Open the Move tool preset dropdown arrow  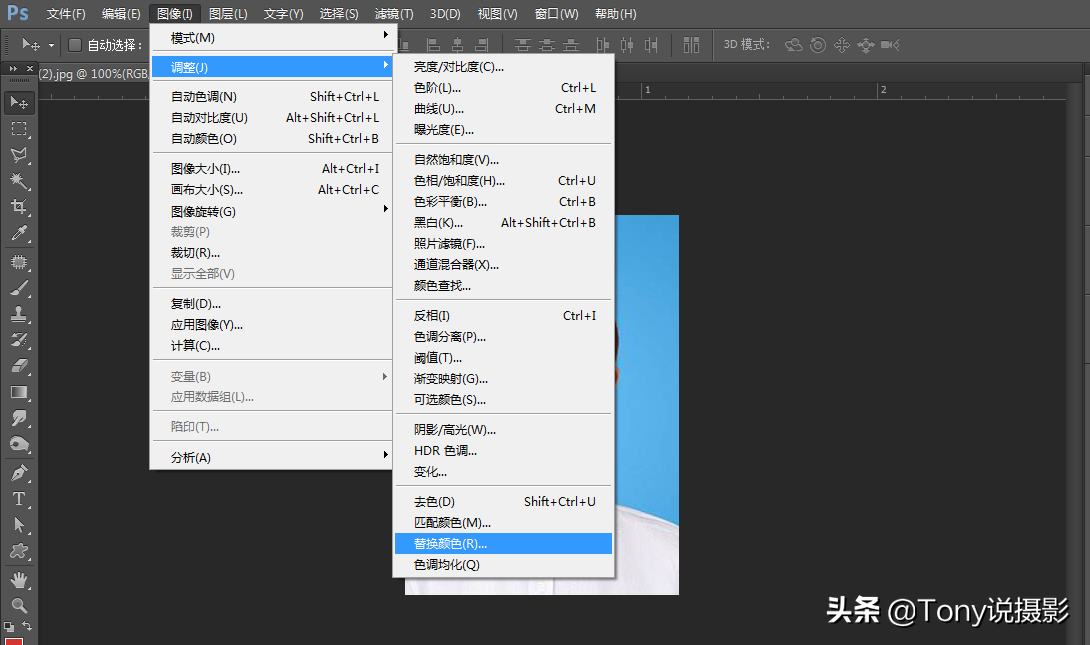(x=51, y=46)
